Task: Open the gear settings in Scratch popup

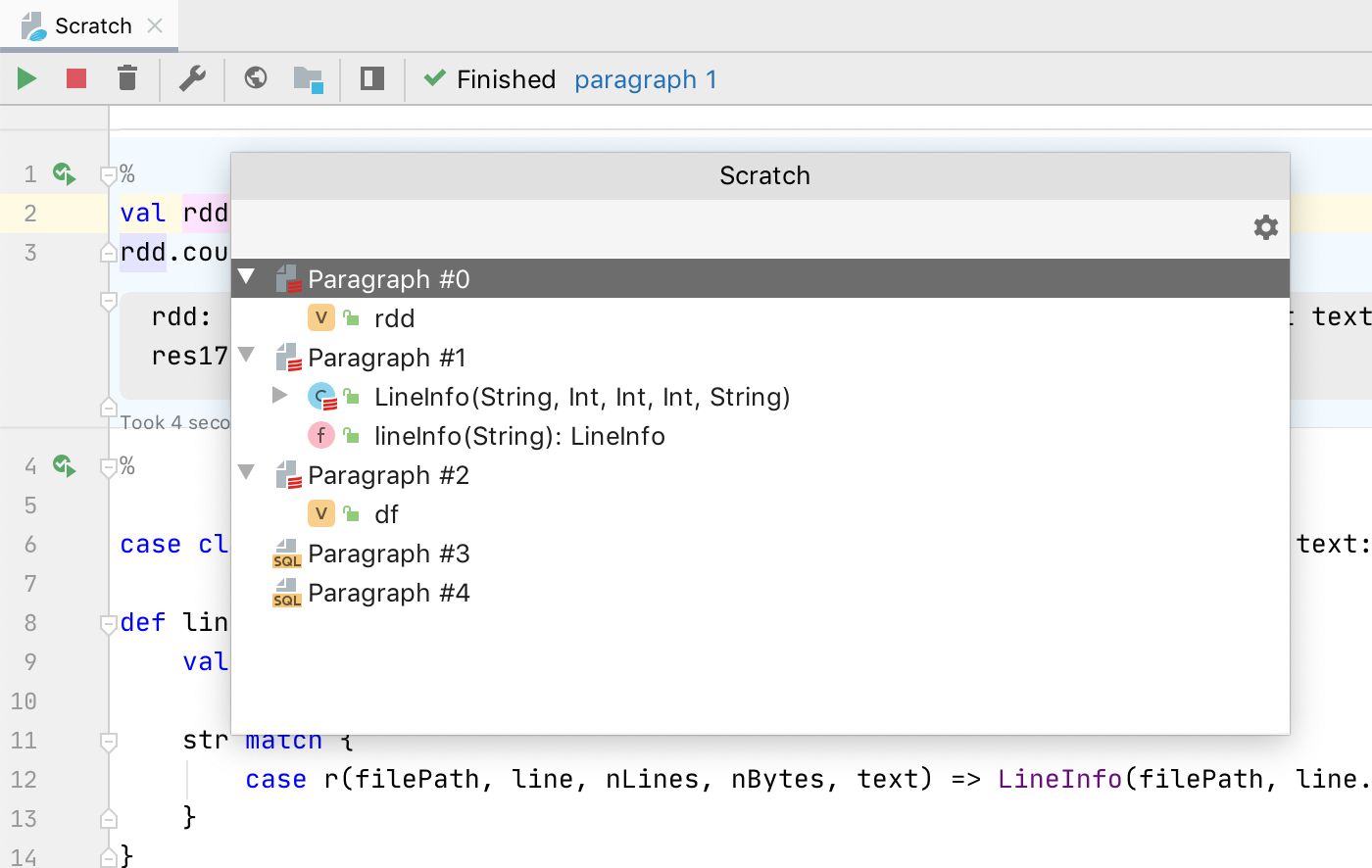Action: (x=1266, y=227)
